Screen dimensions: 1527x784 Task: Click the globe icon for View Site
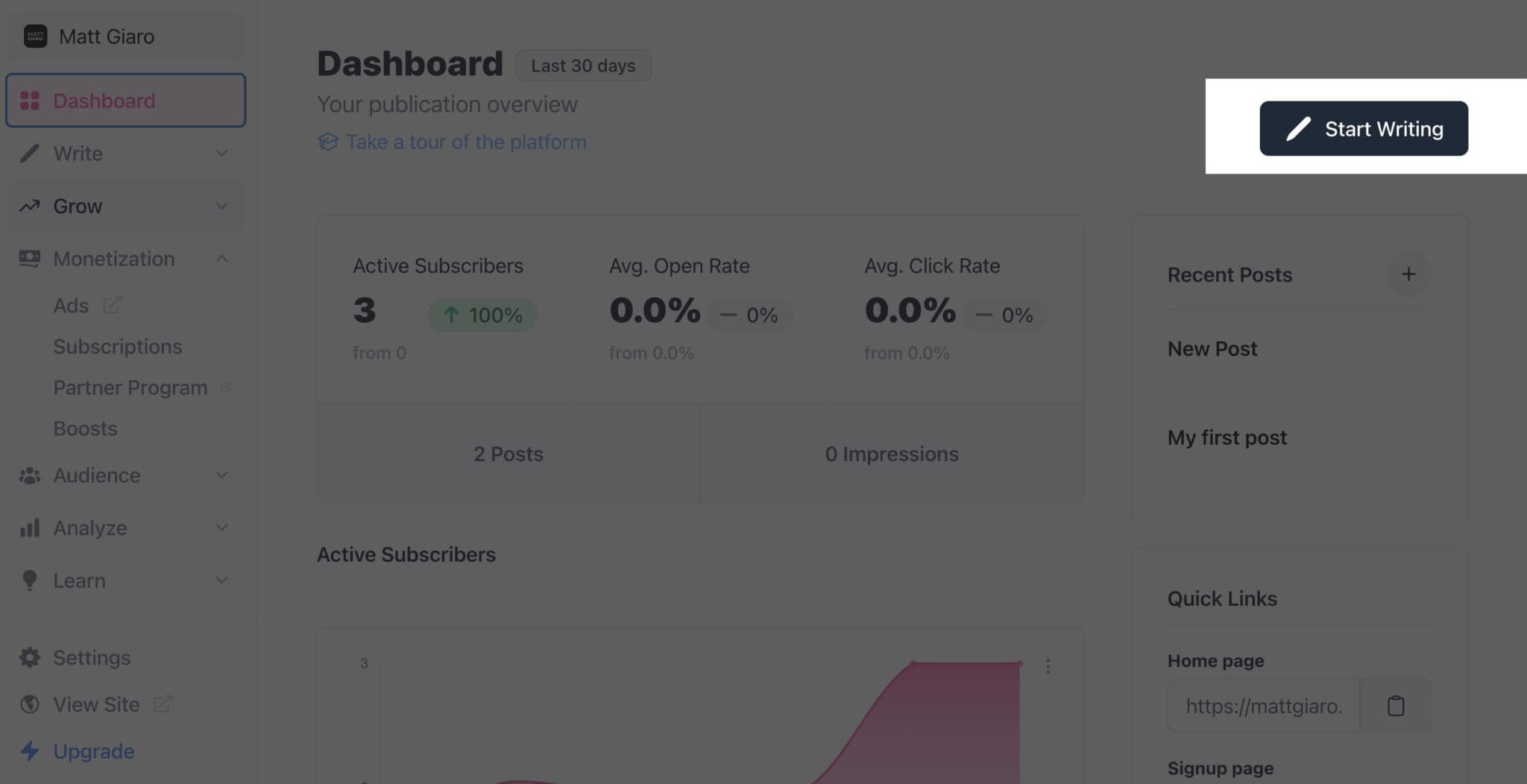30,704
